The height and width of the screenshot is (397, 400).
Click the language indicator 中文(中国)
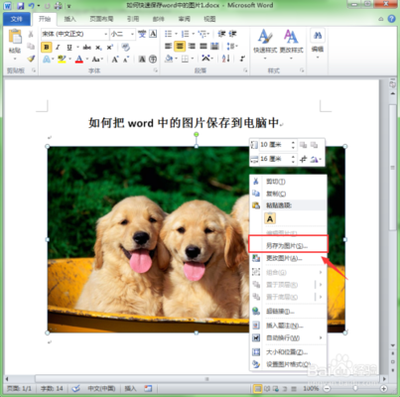point(101,389)
